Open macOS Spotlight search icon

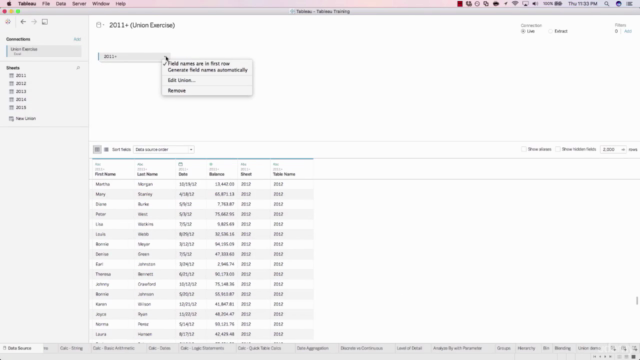(x=607, y=4)
